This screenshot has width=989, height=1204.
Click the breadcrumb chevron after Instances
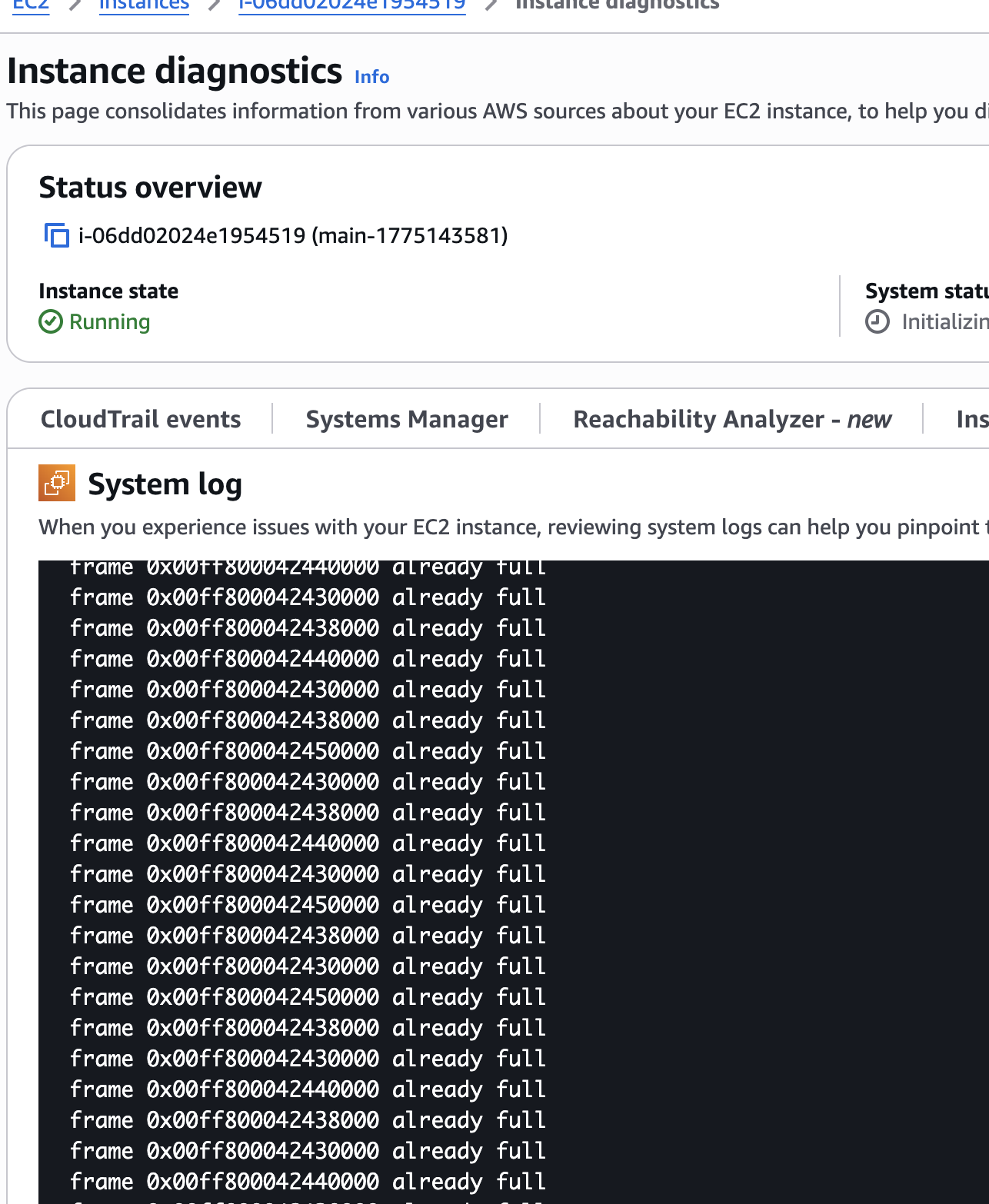click(x=215, y=5)
